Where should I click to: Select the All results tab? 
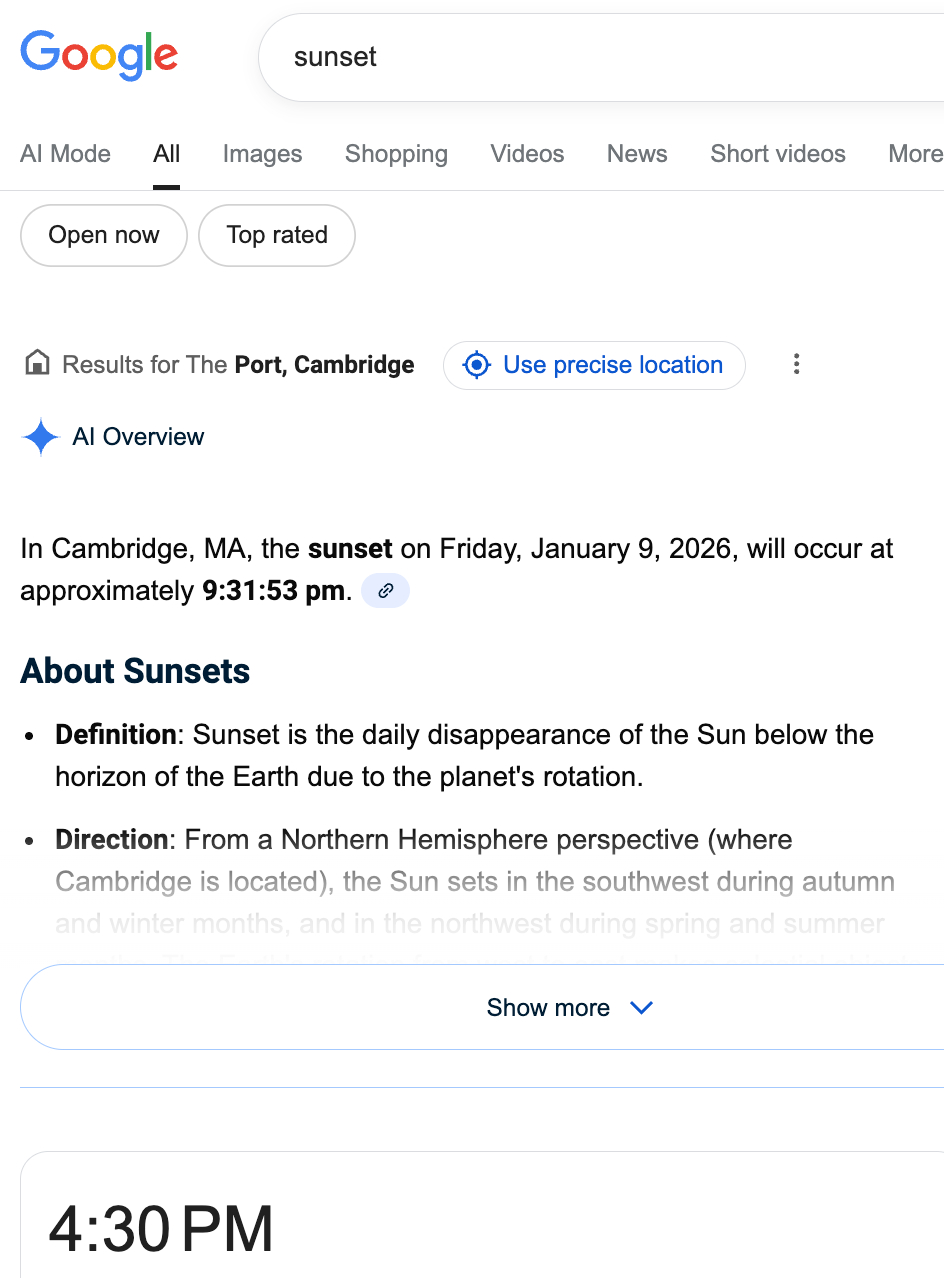tap(167, 154)
